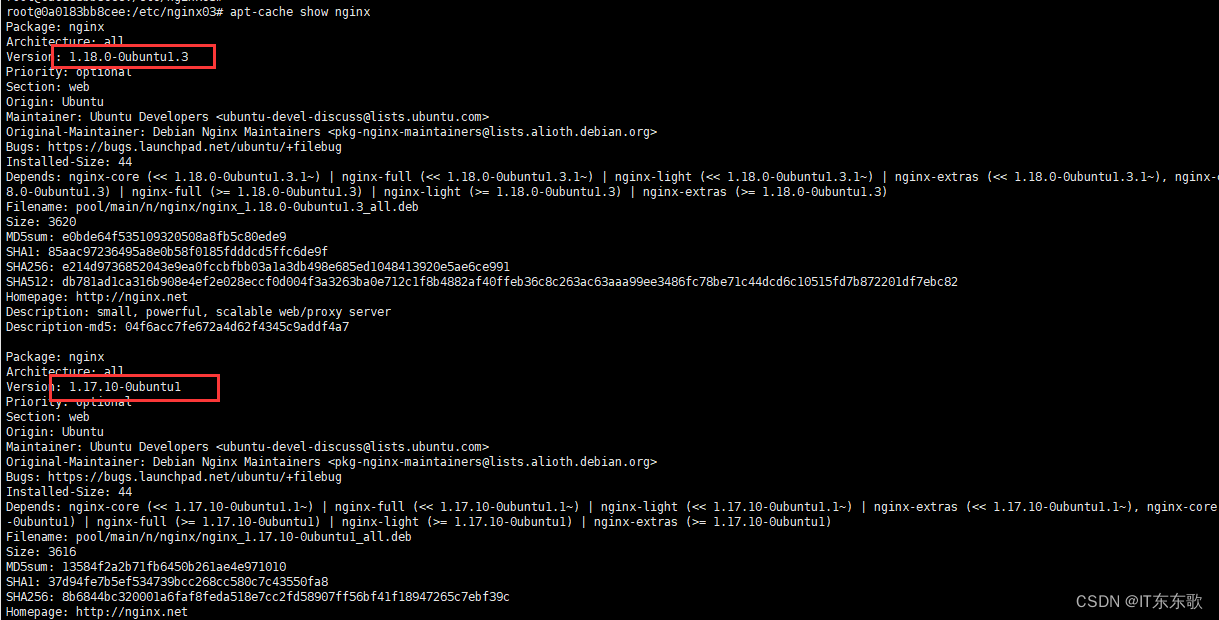
Task: Click the CSDN @IT东东歌 watermark
Action: 1139,601
